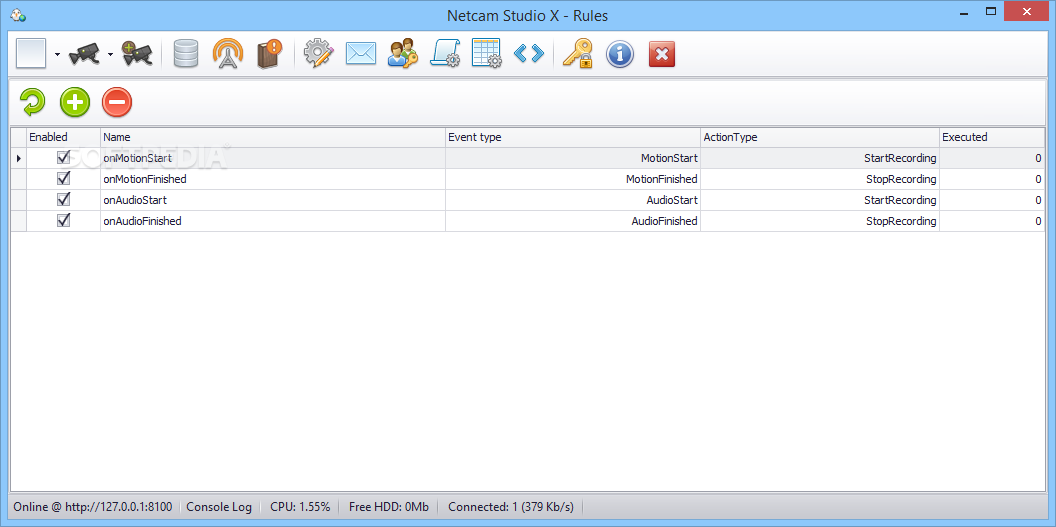Click the add camera icon
The width and height of the screenshot is (1056, 527).
(x=137, y=54)
